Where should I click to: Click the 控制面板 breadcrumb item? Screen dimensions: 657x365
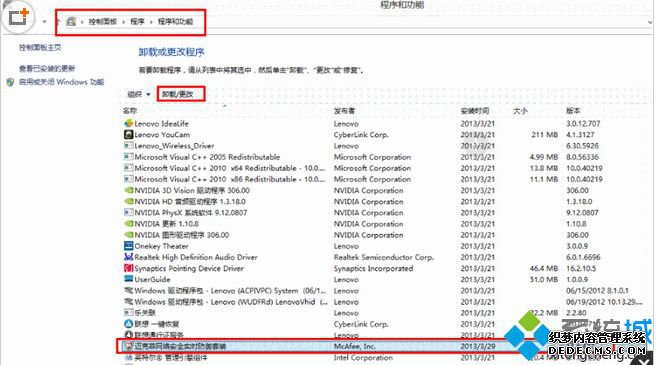tap(102, 21)
